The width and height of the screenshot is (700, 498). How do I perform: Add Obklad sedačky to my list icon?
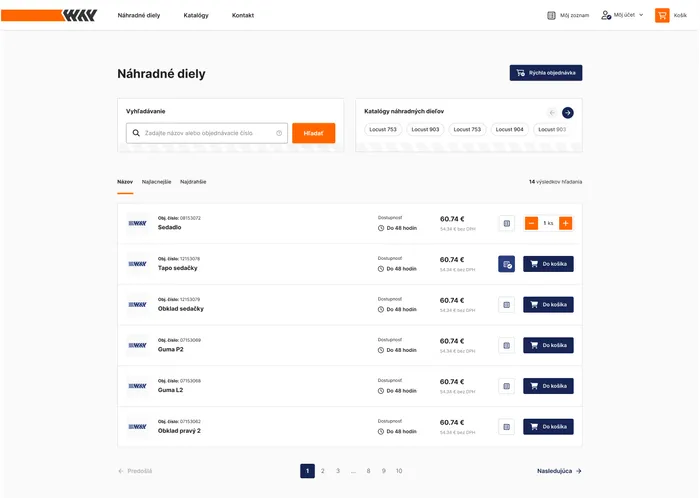click(x=507, y=305)
